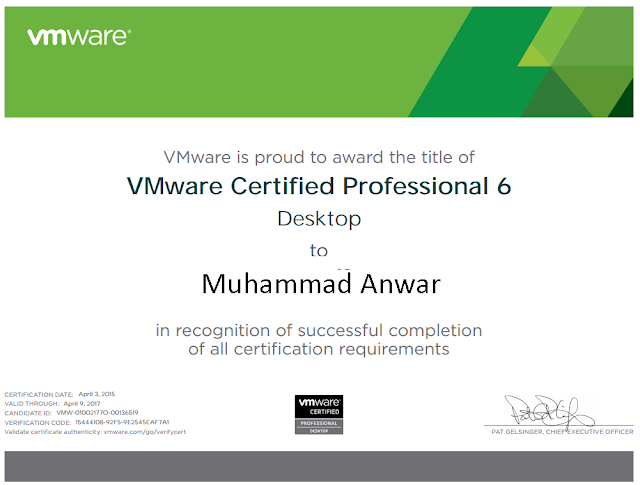The width and height of the screenshot is (640, 485).
Task: Select the valid through date 'April 9, 2017'
Action: 82,403
